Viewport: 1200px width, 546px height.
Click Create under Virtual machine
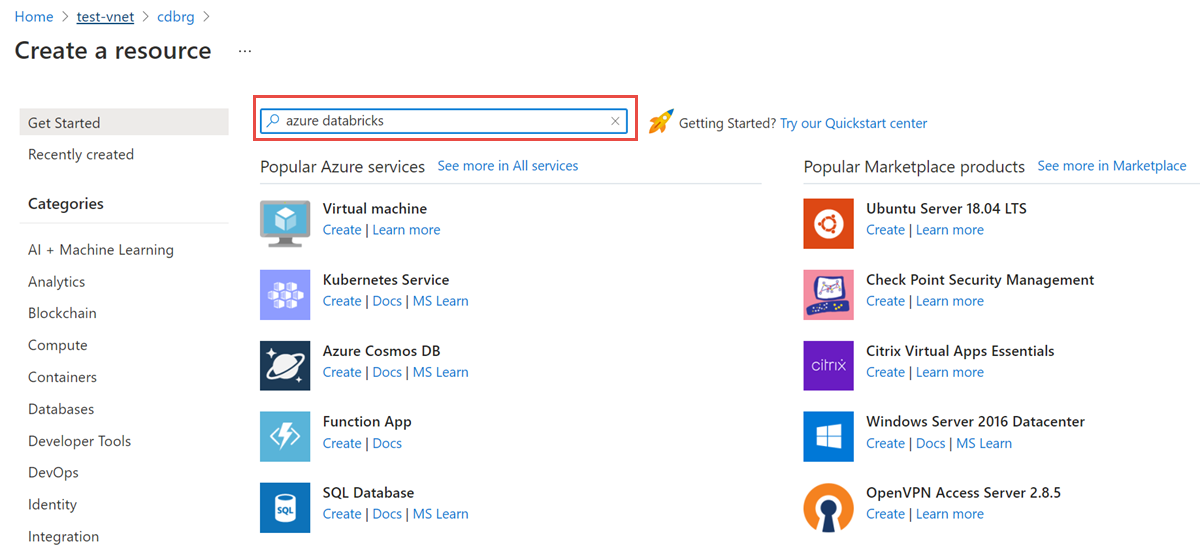(x=342, y=230)
